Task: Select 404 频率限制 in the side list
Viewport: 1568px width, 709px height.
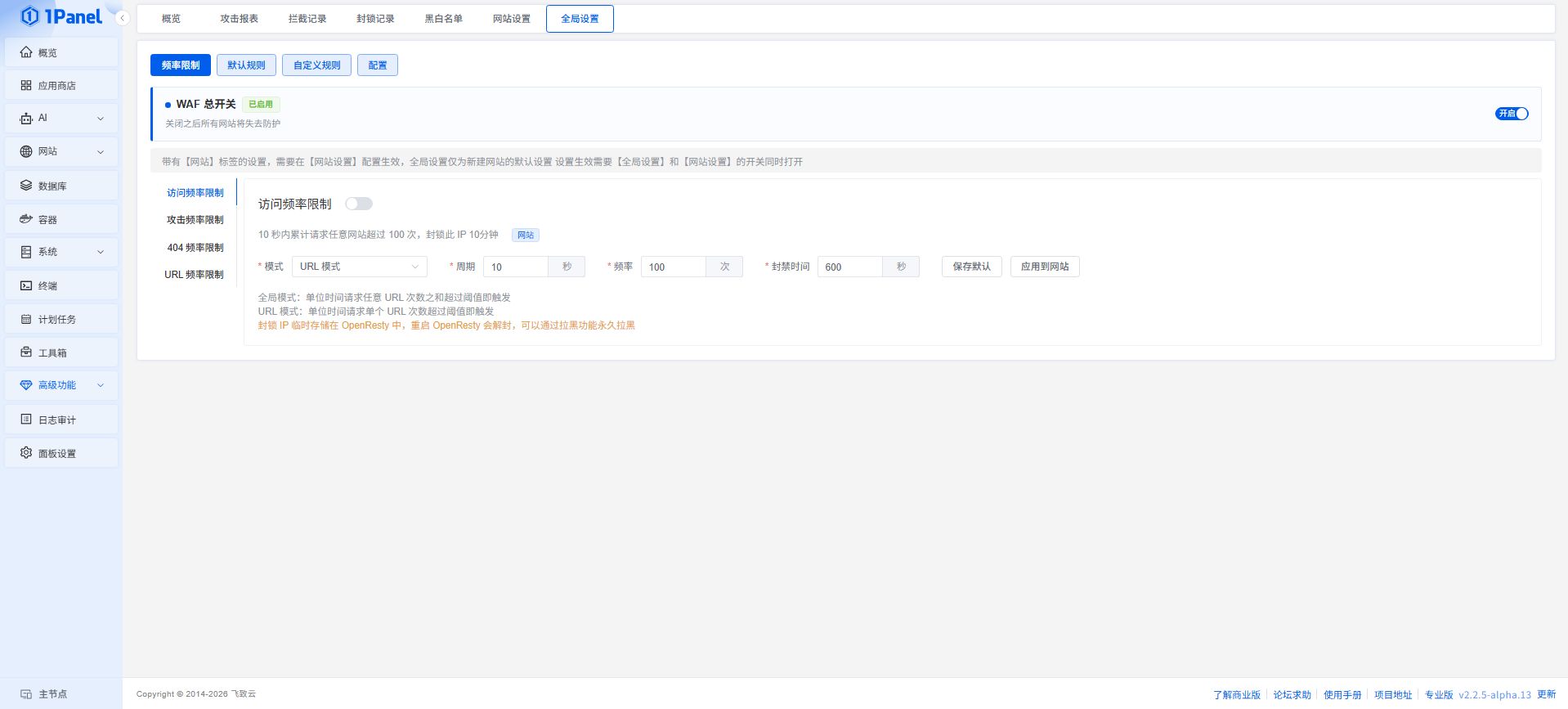Action: [195, 248]
